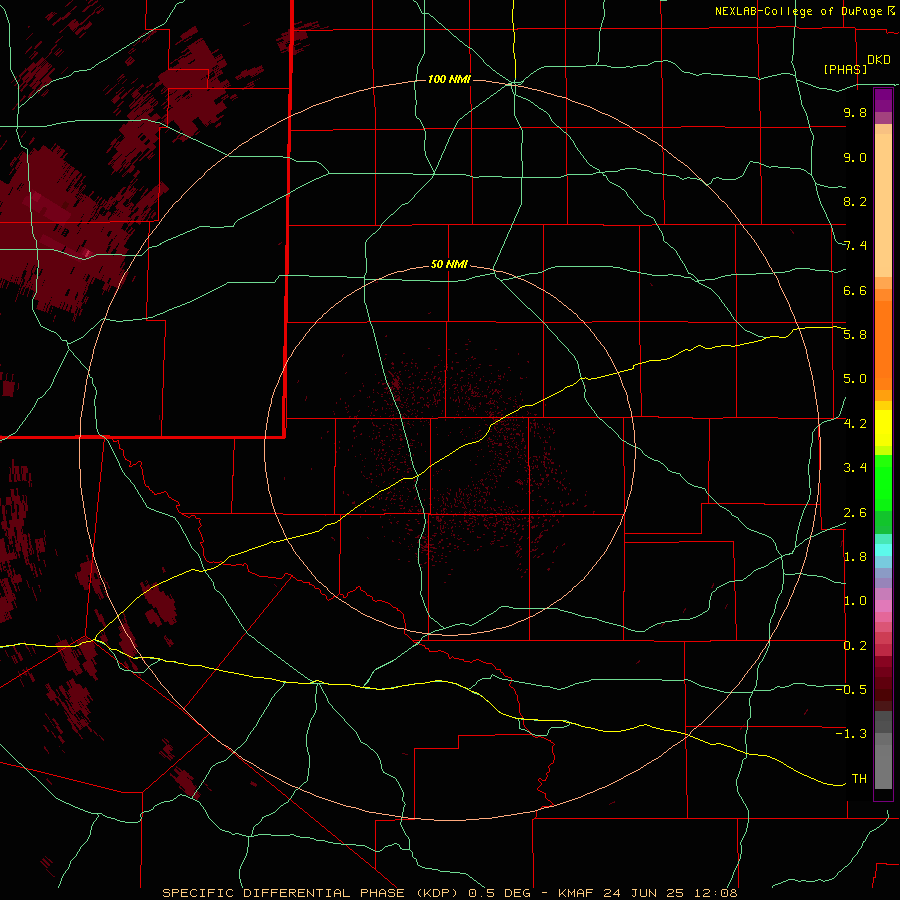
Task: Click the TH threshold label
Action: [859, 779]
